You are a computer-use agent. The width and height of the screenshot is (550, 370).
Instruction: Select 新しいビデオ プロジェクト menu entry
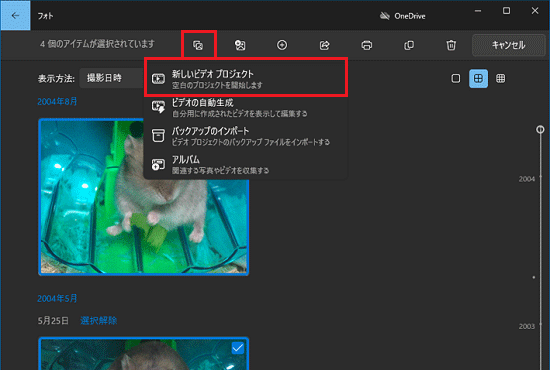click(246, 79)
